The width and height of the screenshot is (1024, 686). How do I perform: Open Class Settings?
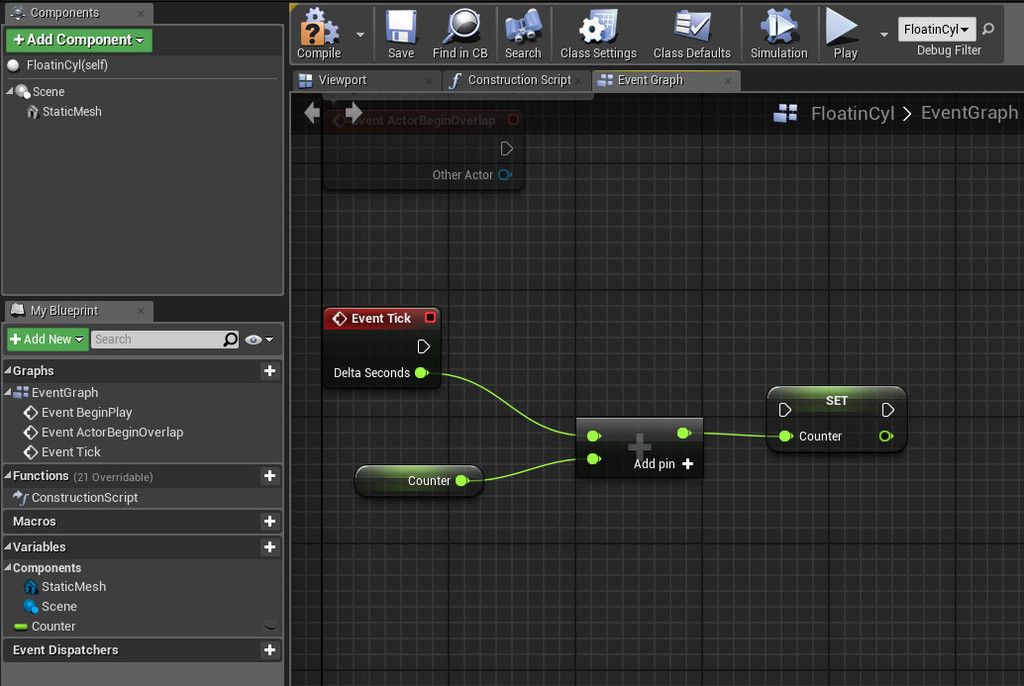[x=598, y=33]
